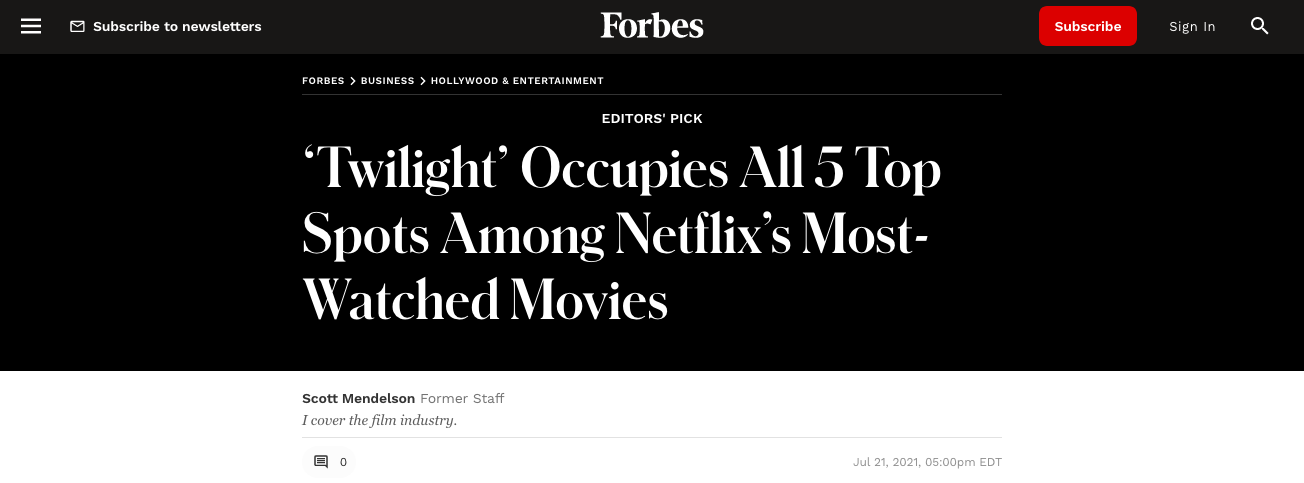
Task: Click the Former Staff label
Action: (x=462, y=399)
